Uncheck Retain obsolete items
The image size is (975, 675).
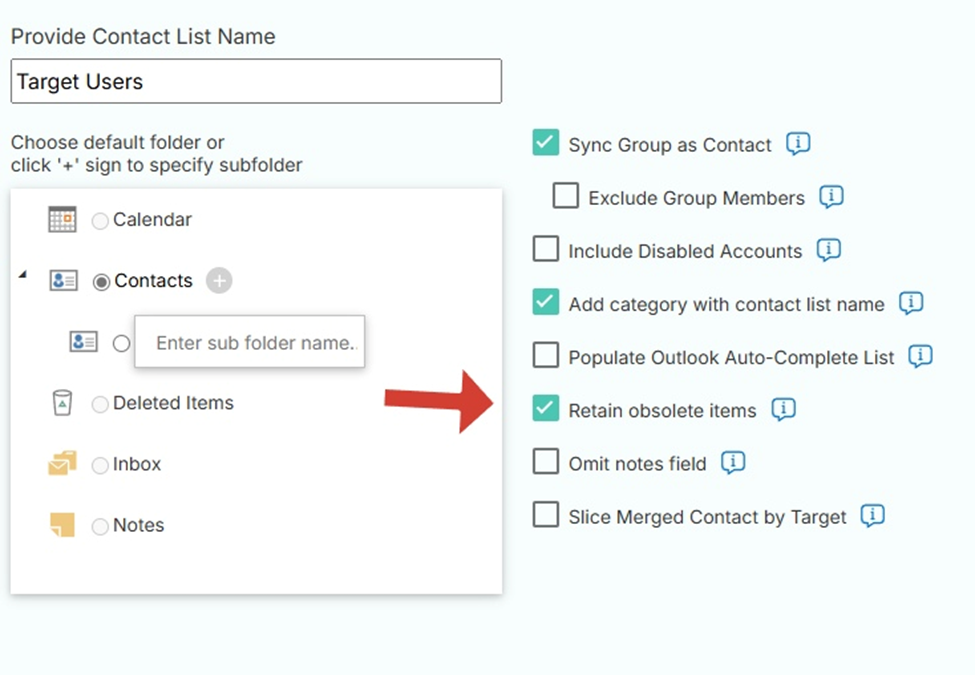click(x=545, y=408)
